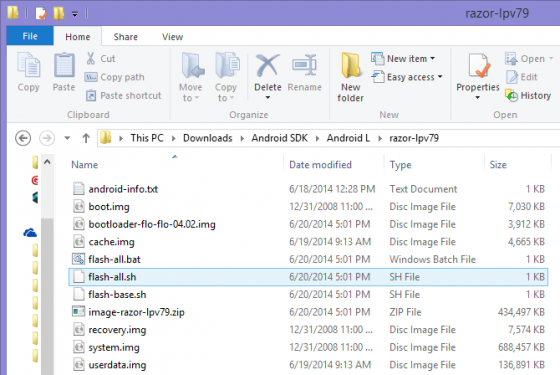Open file History from the ribbon
This screenshot has height=375, width=560.
(x=528, y=96)
